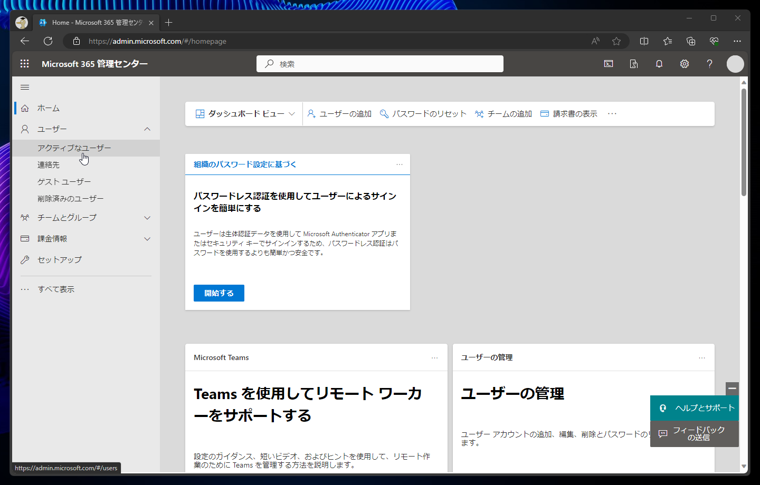Refresh the page in browser toolbar

coord(47,41)
